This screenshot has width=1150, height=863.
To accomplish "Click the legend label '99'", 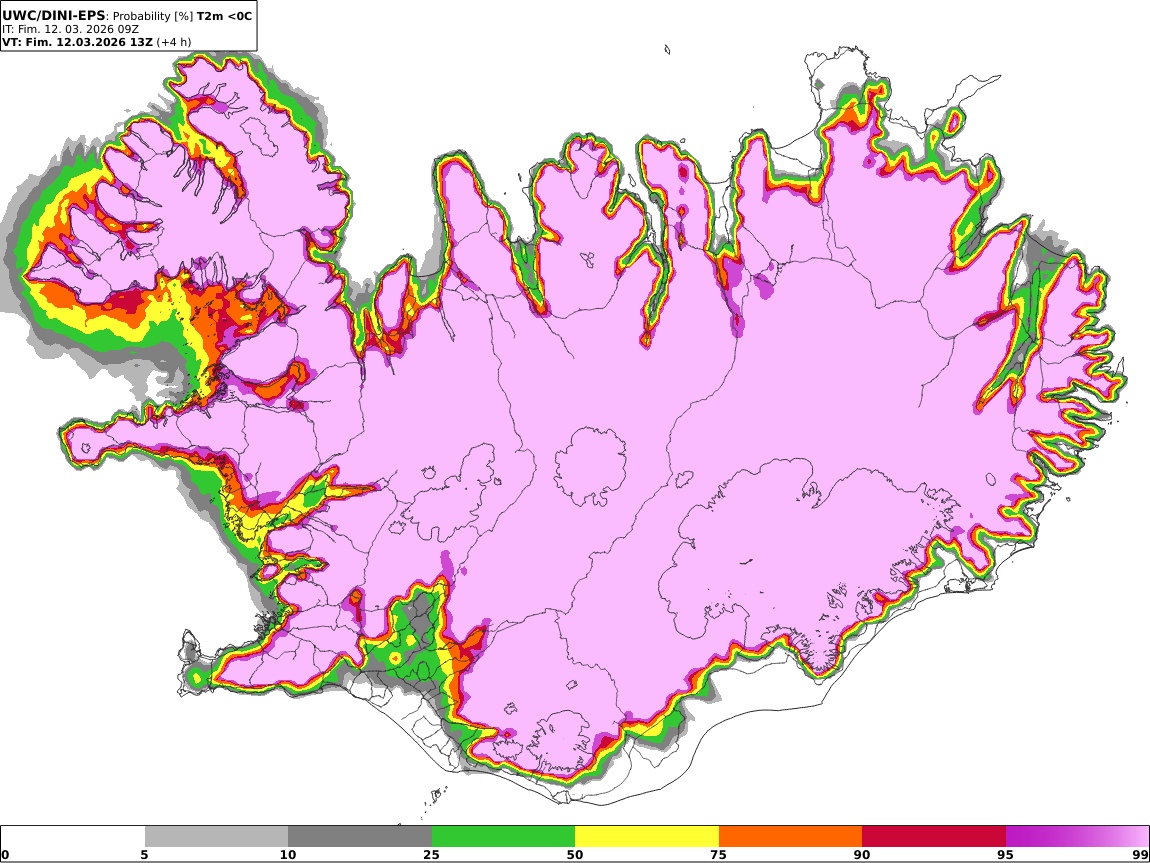I will [x=1140, y=855].
